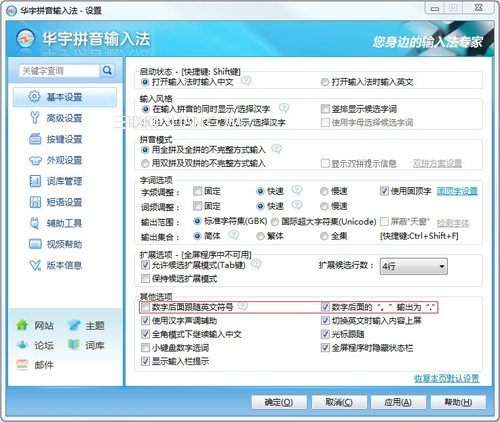500x422 pixels.
Task: Click the 基本设置 gear icon
Action: click(x=35, y=97)
